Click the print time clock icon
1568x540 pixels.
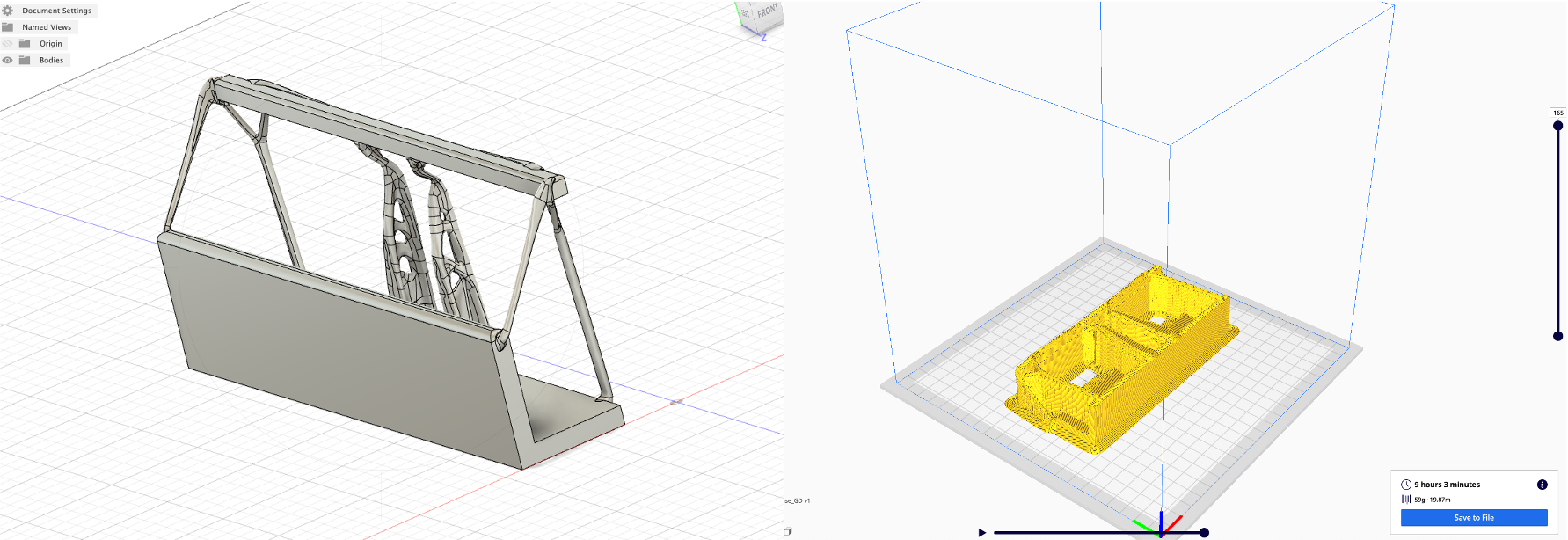pos(1406,485)
